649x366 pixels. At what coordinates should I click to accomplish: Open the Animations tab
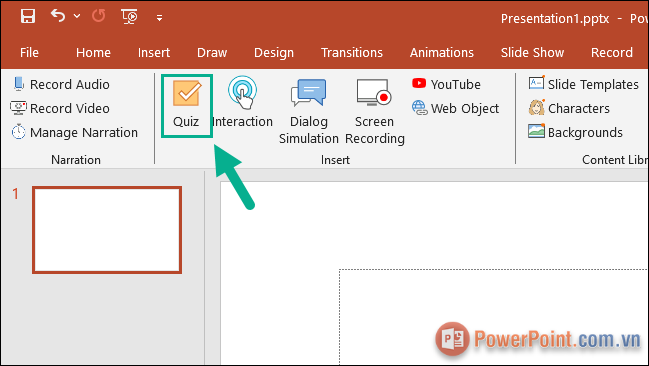pyautogui.click(x=442, y=53)
